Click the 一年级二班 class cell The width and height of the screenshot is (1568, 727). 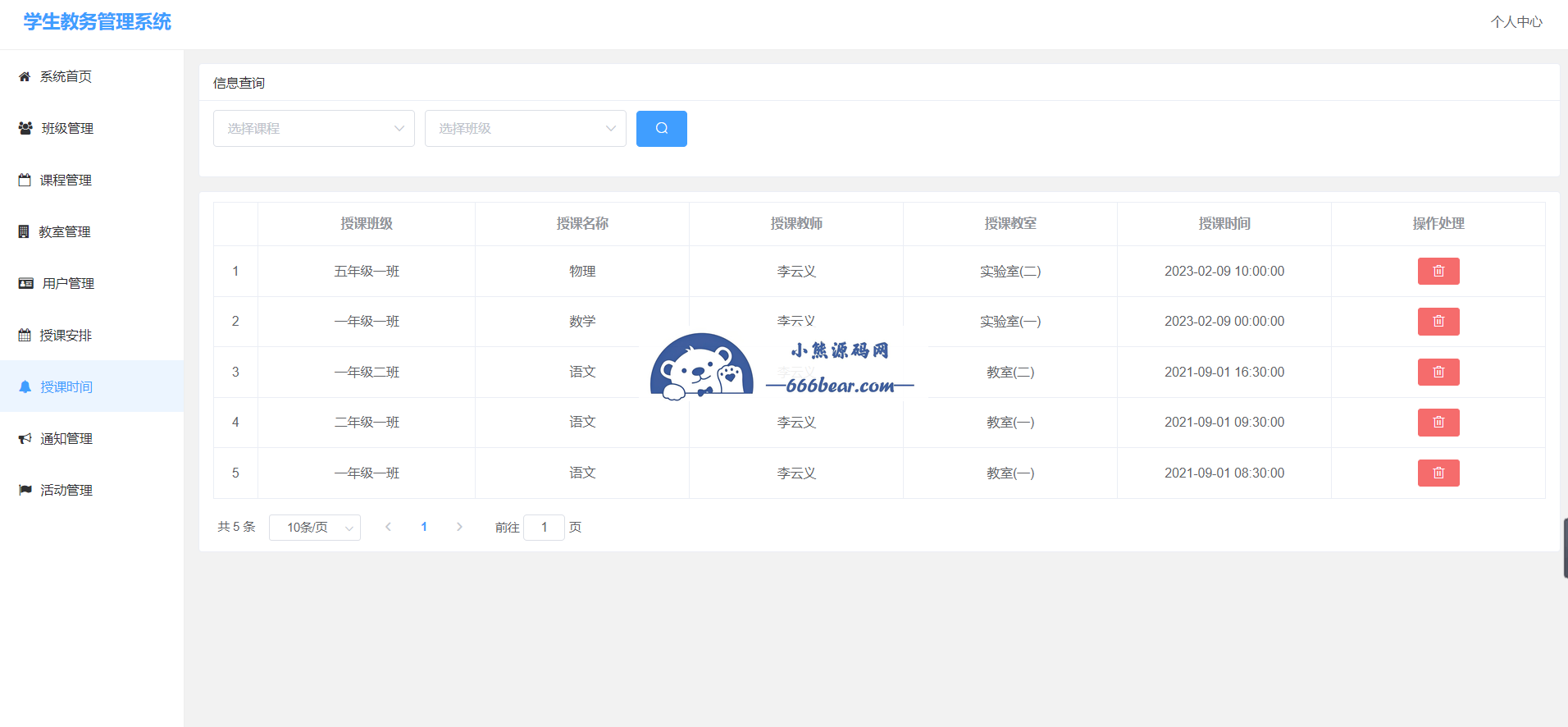[367, 373]
